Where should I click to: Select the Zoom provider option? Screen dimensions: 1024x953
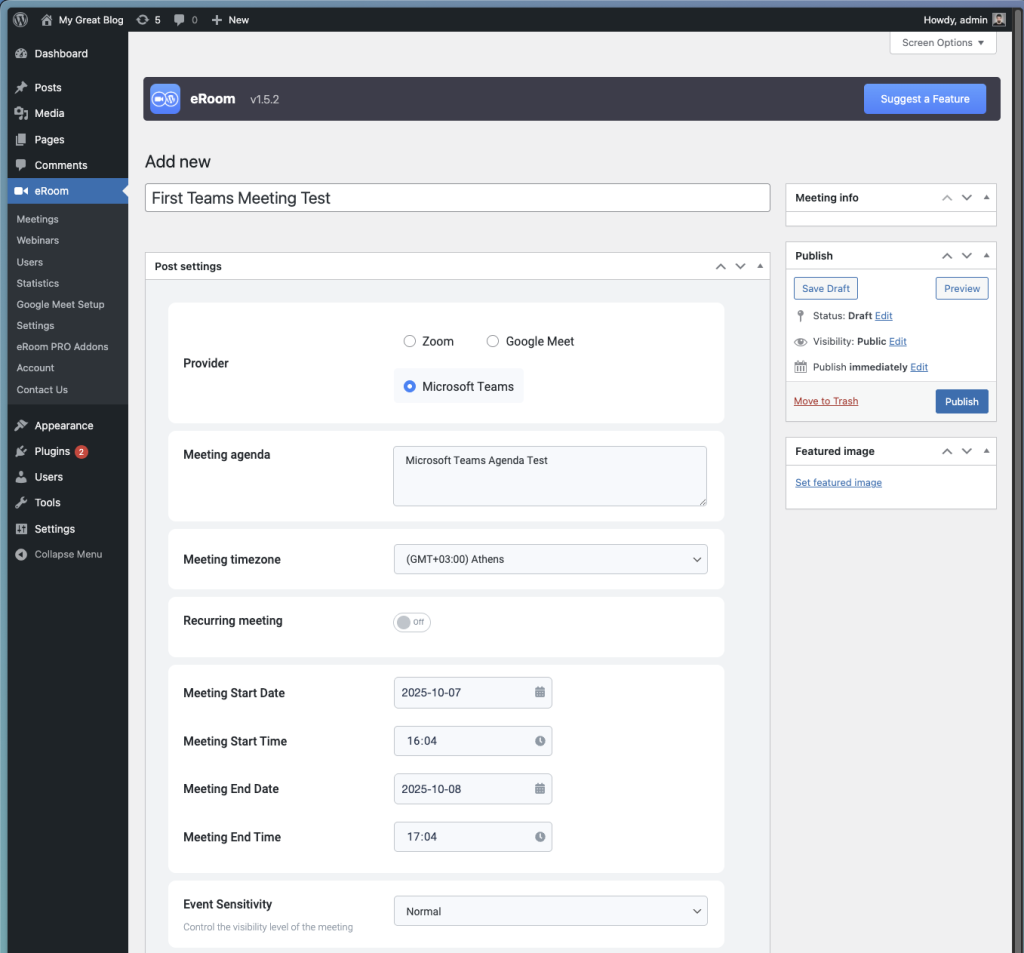click(410, 341)
